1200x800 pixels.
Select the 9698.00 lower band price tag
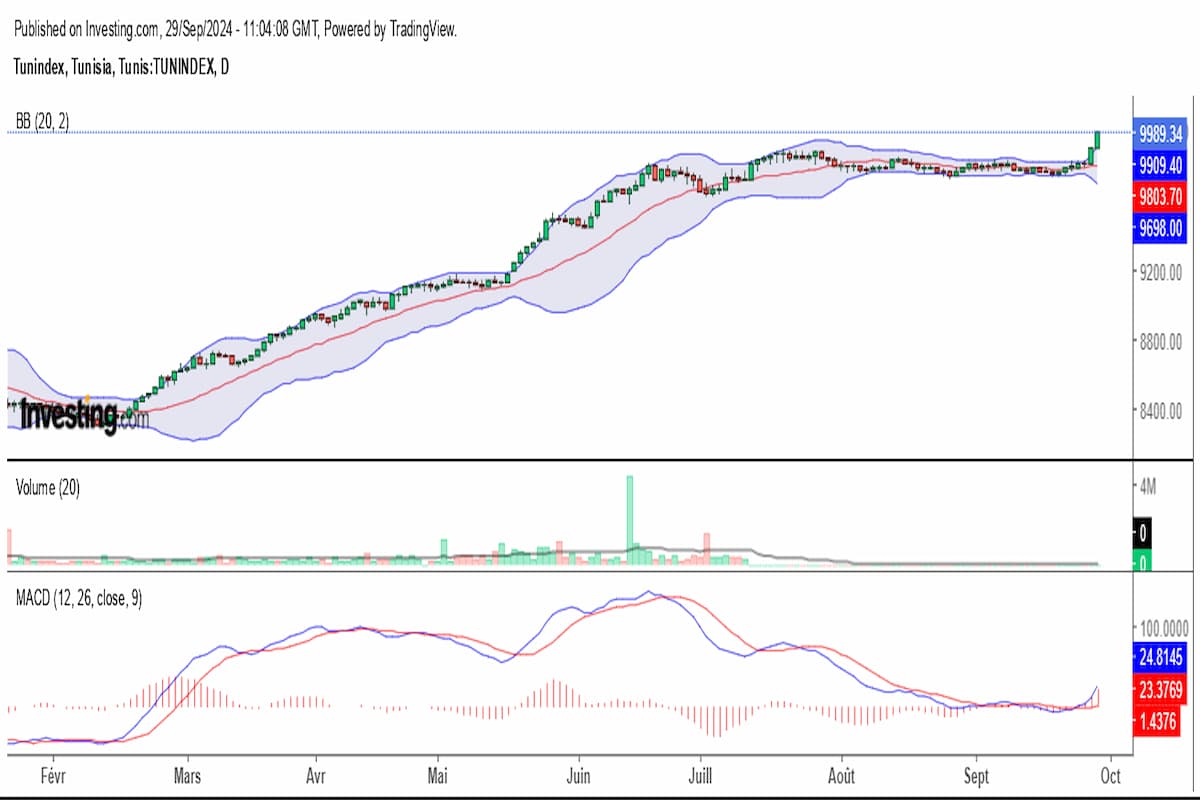coord(1160,228)
